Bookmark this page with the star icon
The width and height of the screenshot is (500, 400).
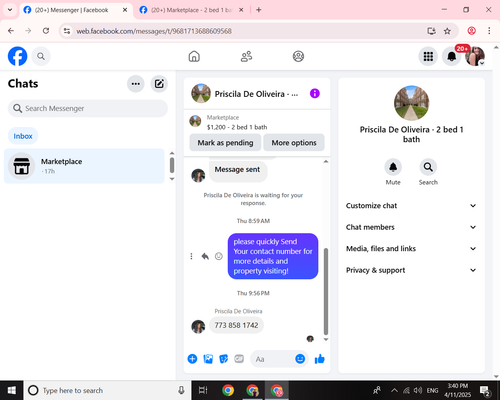[447, 31]
